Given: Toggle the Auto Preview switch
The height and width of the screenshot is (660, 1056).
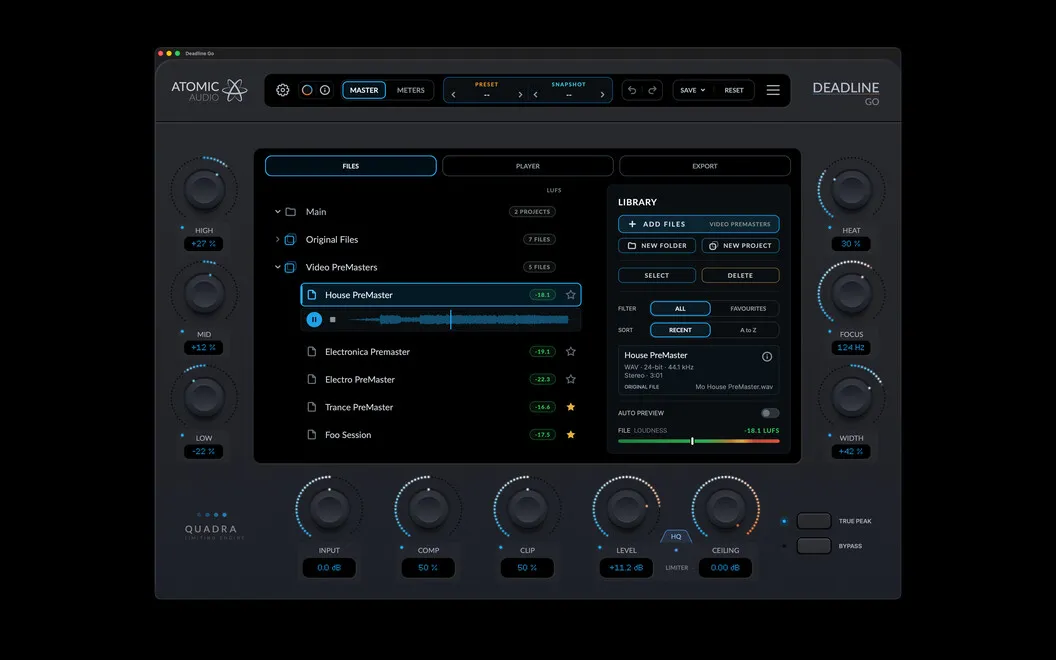Looking at the screenshot, I should (770, 413).
